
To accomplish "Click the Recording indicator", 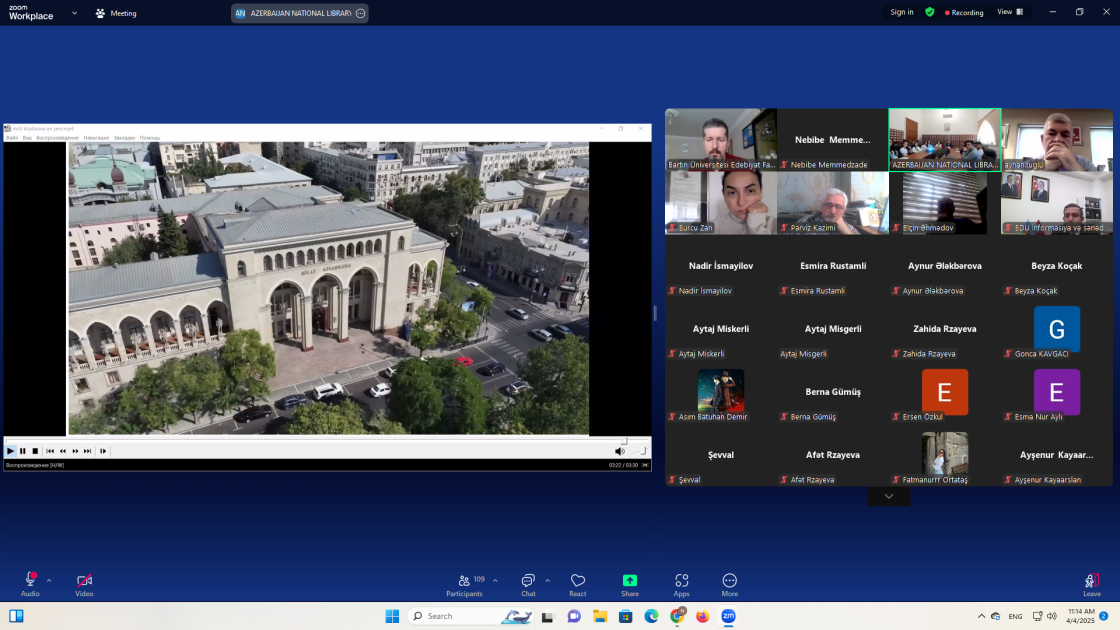I will coord(964,12).
